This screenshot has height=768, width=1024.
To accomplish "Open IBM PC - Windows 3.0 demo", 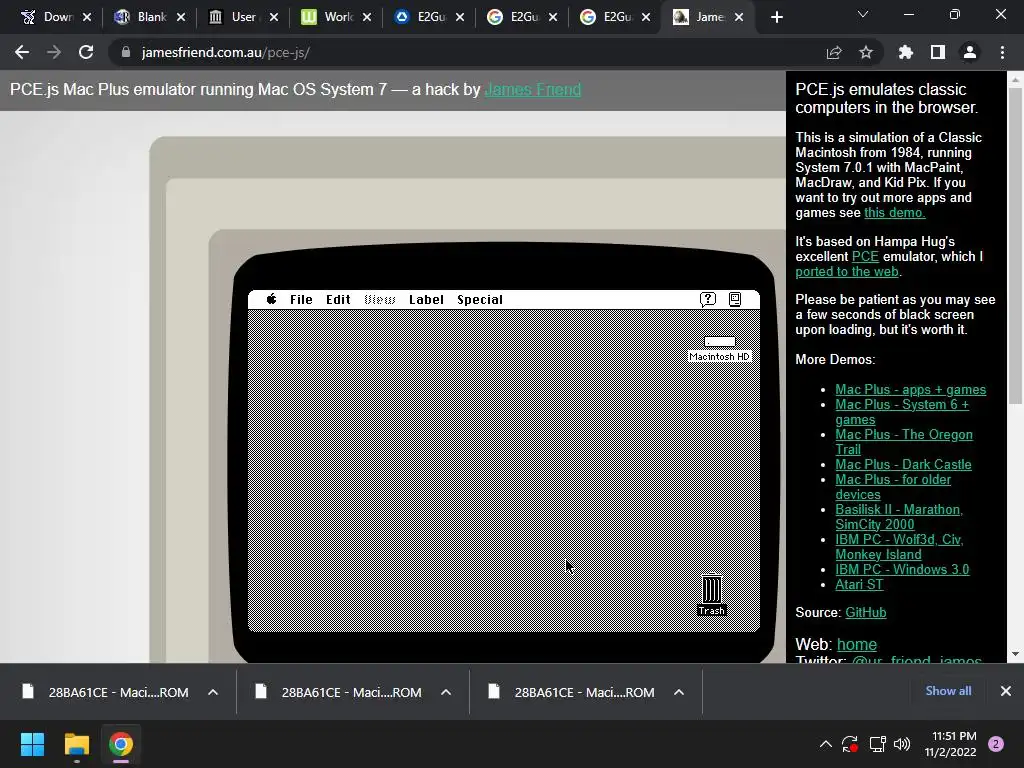I will click(902, 569).
